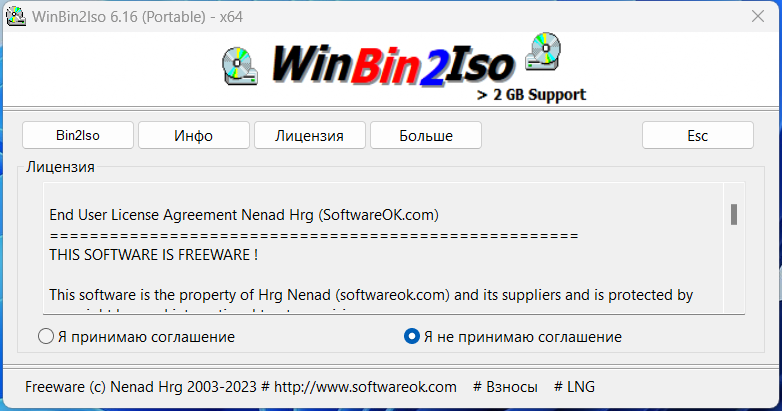Click the # Взносы donation link

point(505,387)
